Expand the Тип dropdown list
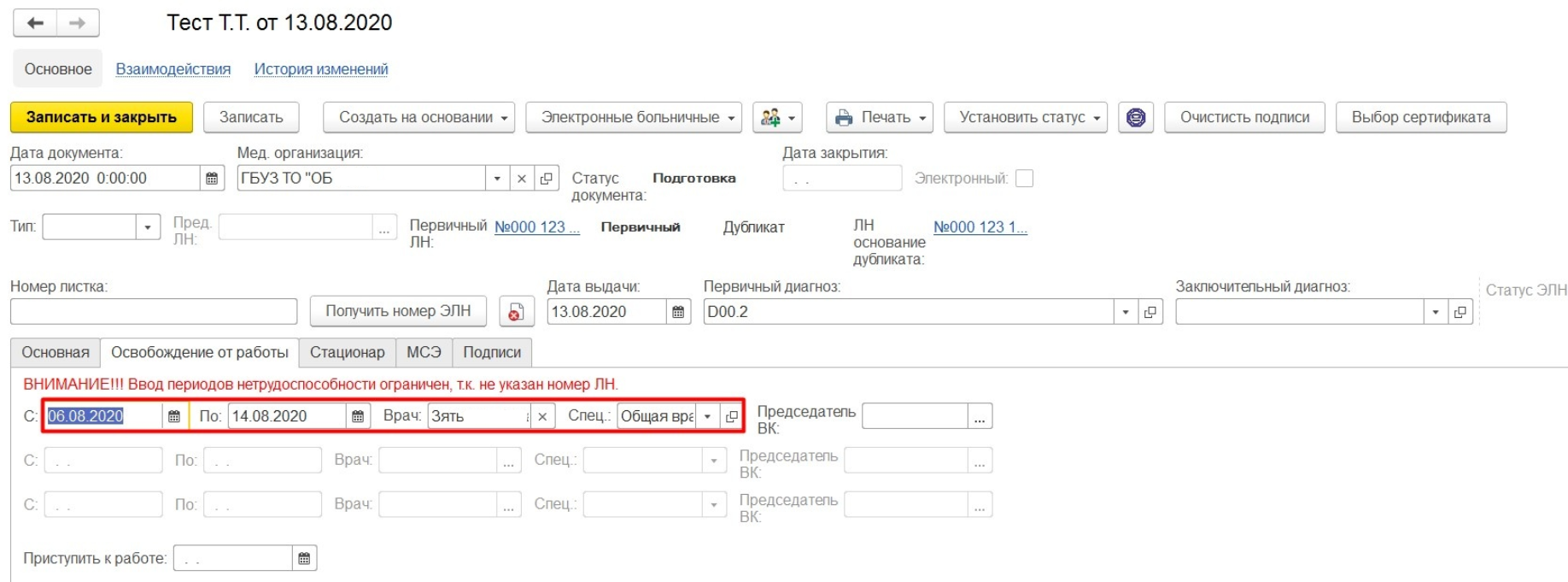1568x582 pixels. (148, 227)
